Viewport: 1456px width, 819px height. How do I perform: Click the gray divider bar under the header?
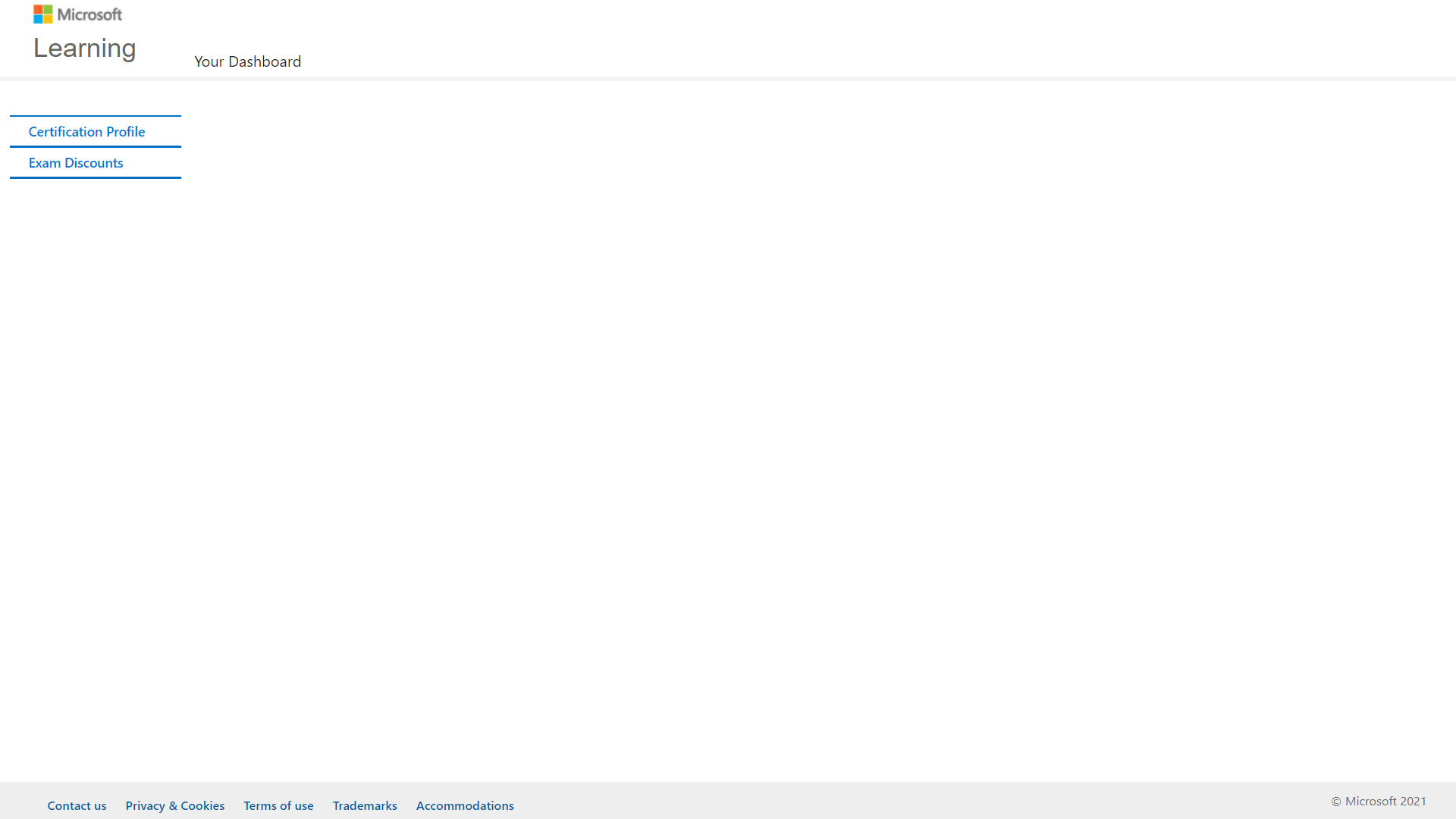pyautogui.click(x=728, y=78)
